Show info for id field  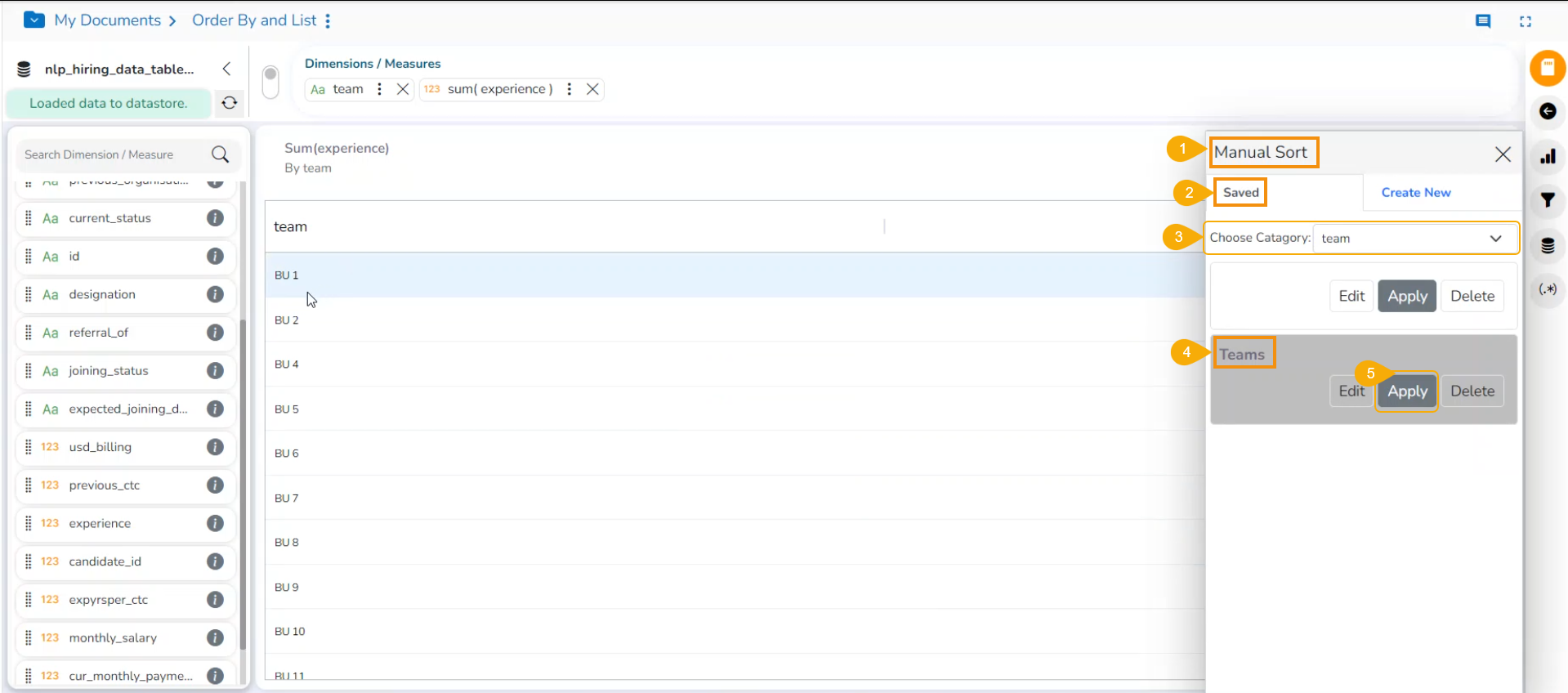[215, 257]
